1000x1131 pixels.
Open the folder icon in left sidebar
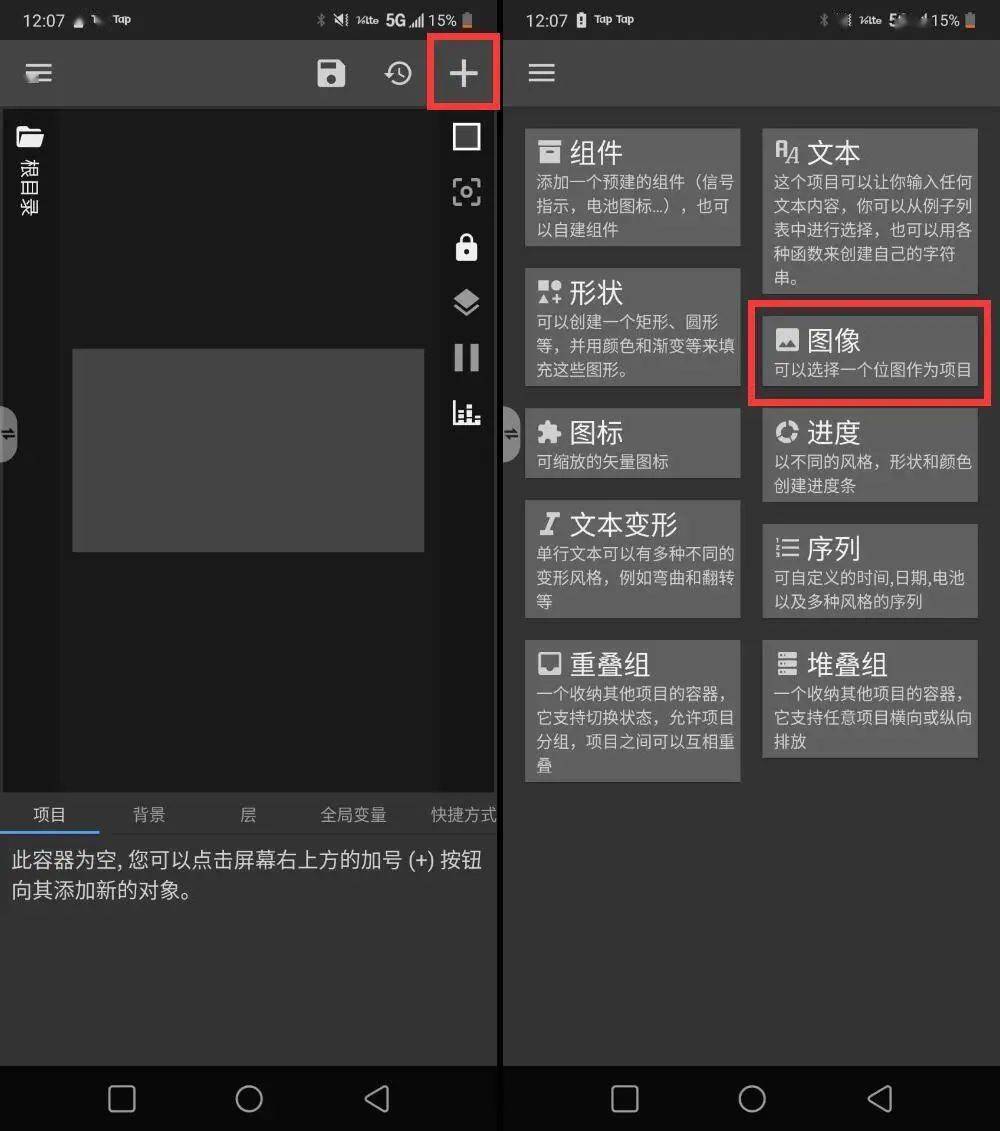click(30, 137)
